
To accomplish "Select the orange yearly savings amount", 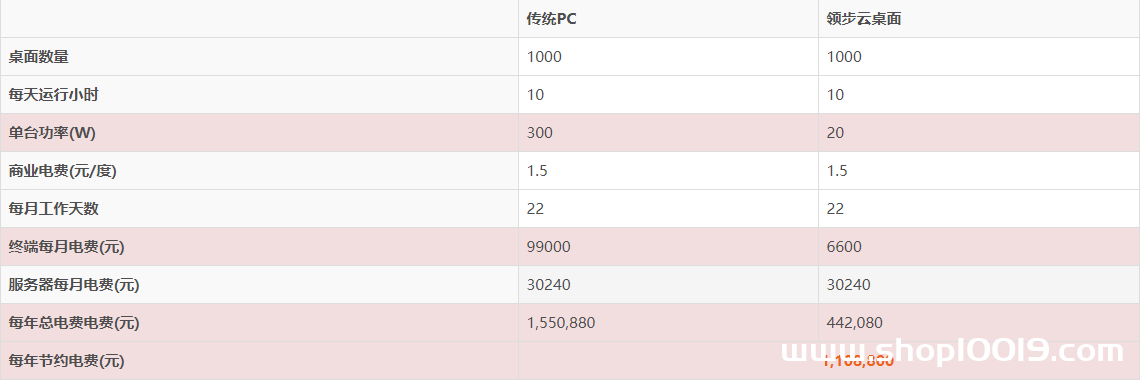I will coord(859,361).
